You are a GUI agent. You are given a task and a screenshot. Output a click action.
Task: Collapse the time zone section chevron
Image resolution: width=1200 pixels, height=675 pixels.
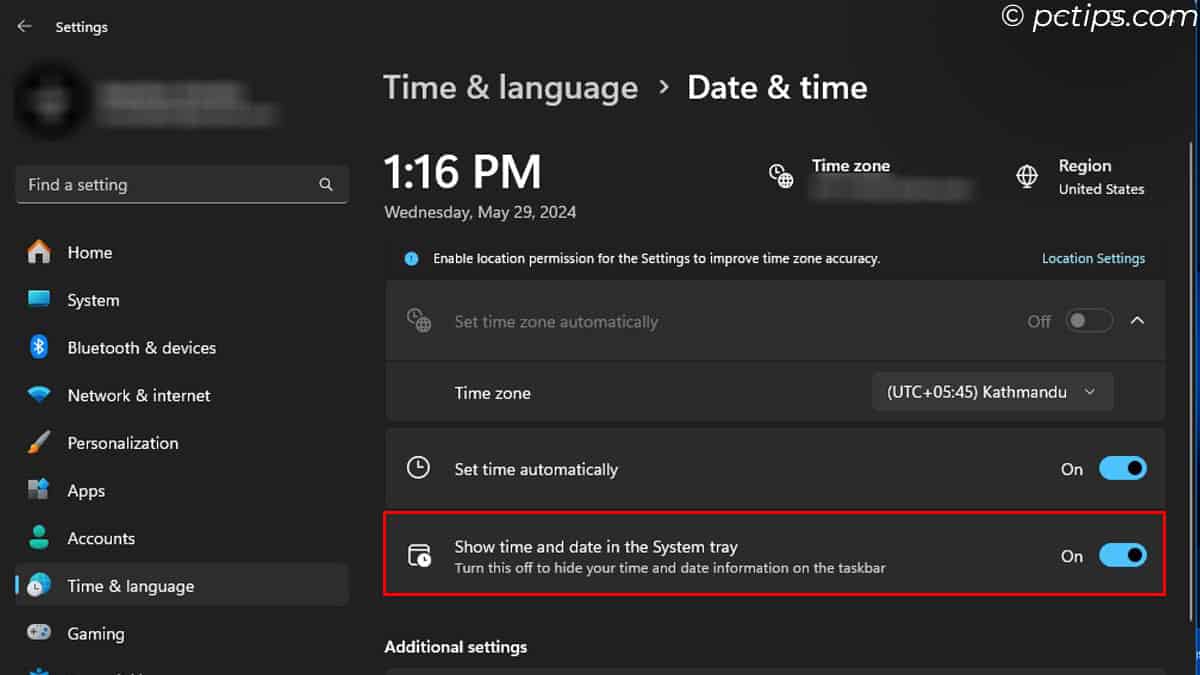coord(1137,321)
